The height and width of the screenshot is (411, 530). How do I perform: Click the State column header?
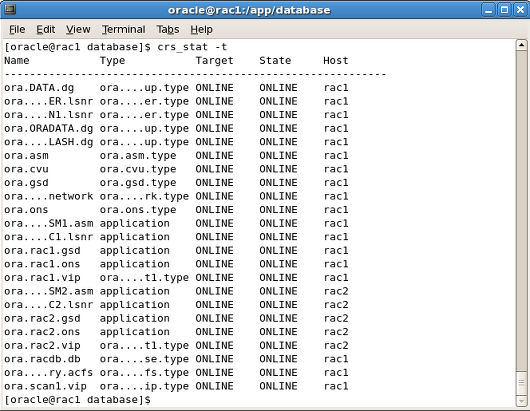click(x=275, y=61)
